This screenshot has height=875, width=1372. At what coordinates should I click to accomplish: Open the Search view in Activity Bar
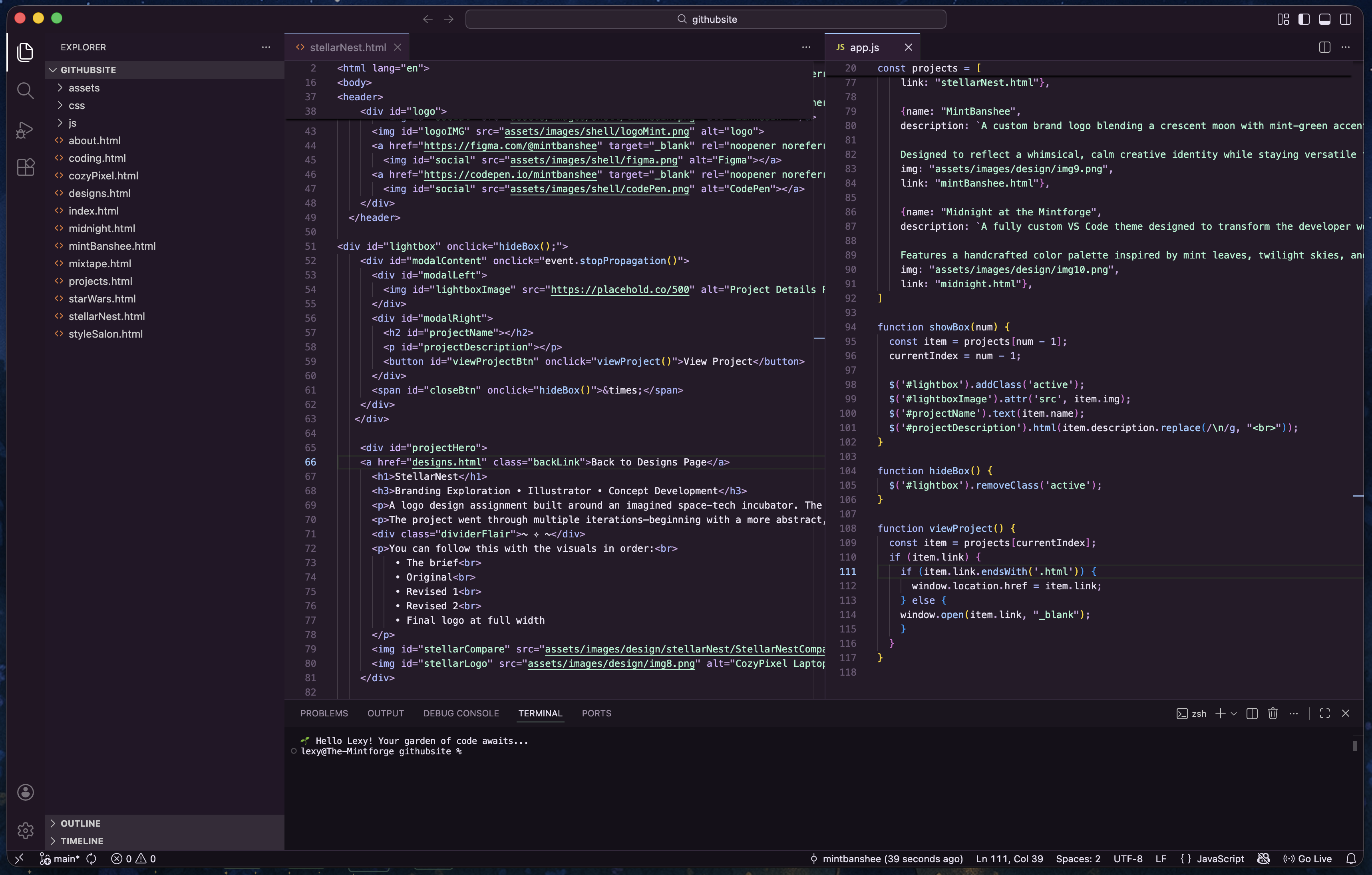coord(26,91)
